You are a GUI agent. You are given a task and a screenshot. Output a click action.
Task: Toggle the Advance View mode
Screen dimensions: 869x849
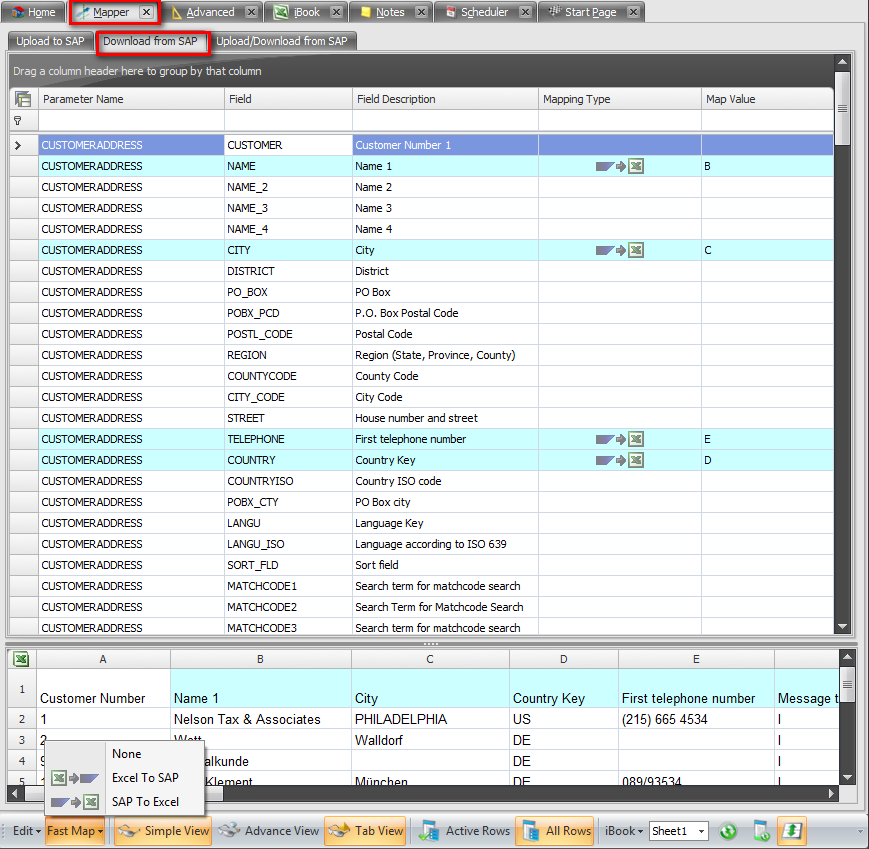point(269,831)
